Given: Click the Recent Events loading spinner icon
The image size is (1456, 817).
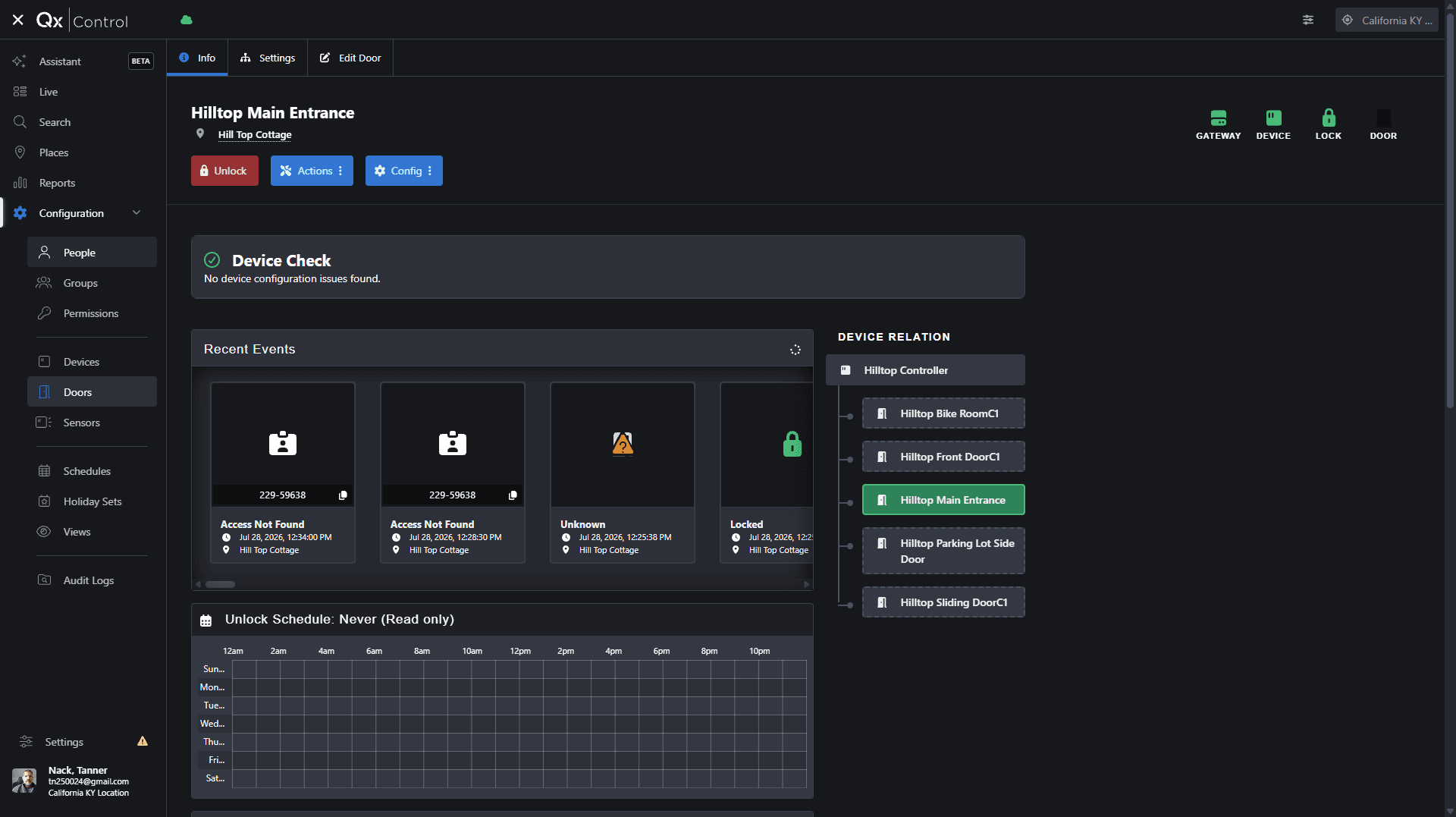Looking at the screenshot, I should tap(795, 350).
